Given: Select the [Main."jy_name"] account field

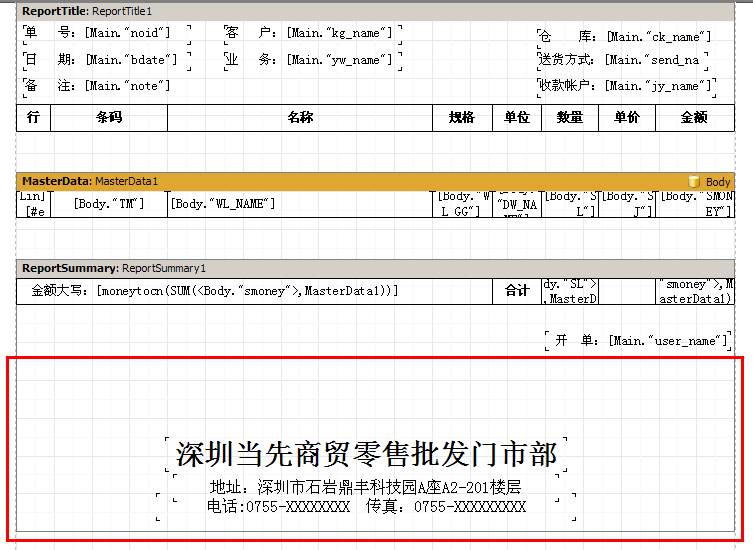Looking at the screenshot, I should point(626,86).
